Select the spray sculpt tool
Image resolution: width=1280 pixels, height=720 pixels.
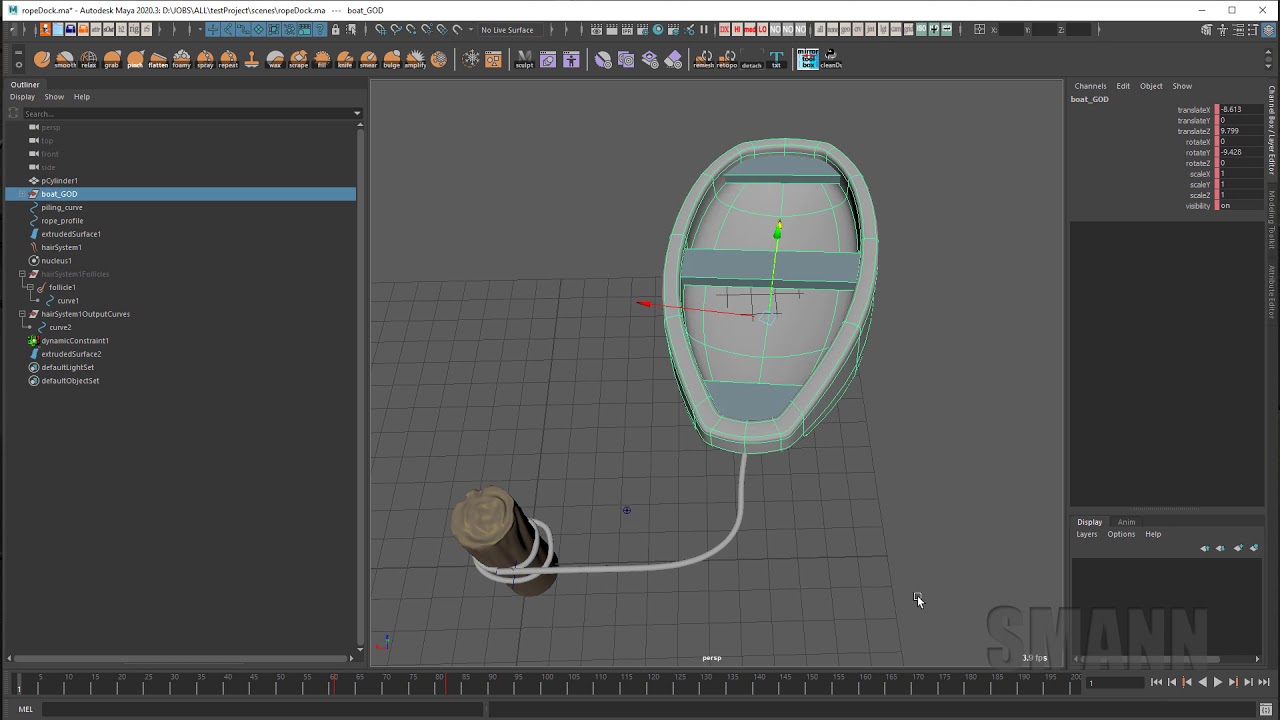(x=205, y=59)
